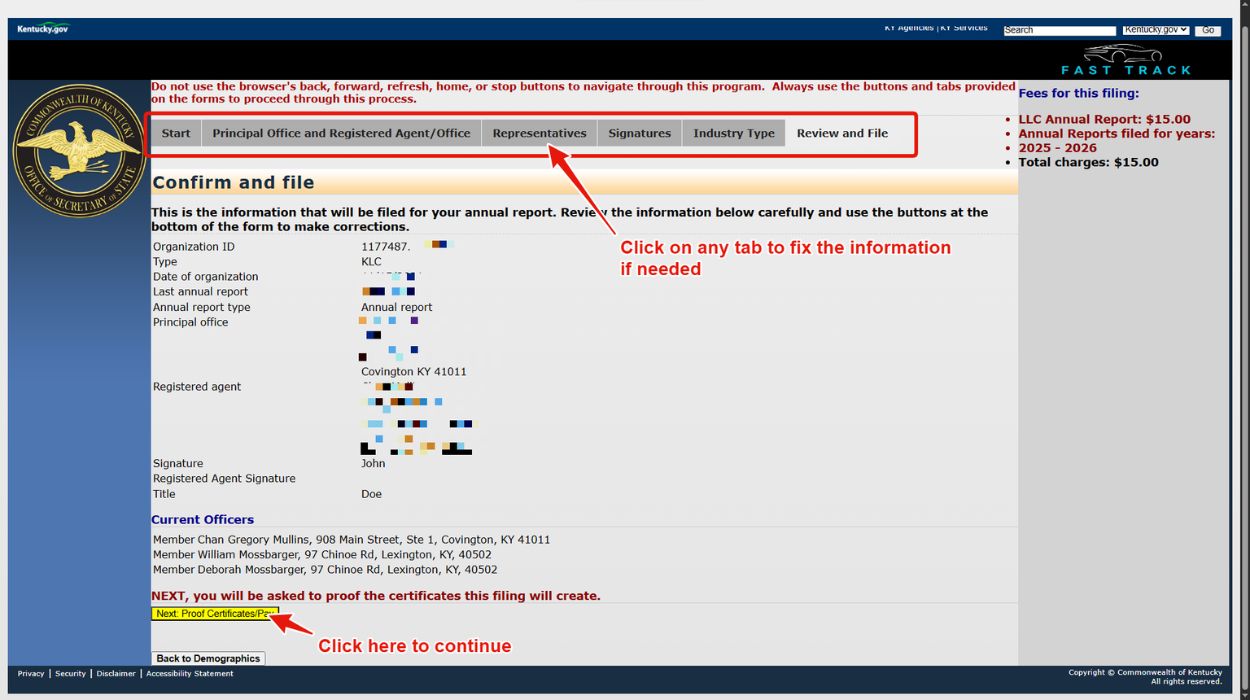Viewport: 1250px width, 700px height.
Task: Click the Kentucky.gov logo
Action: click(43, 29)
